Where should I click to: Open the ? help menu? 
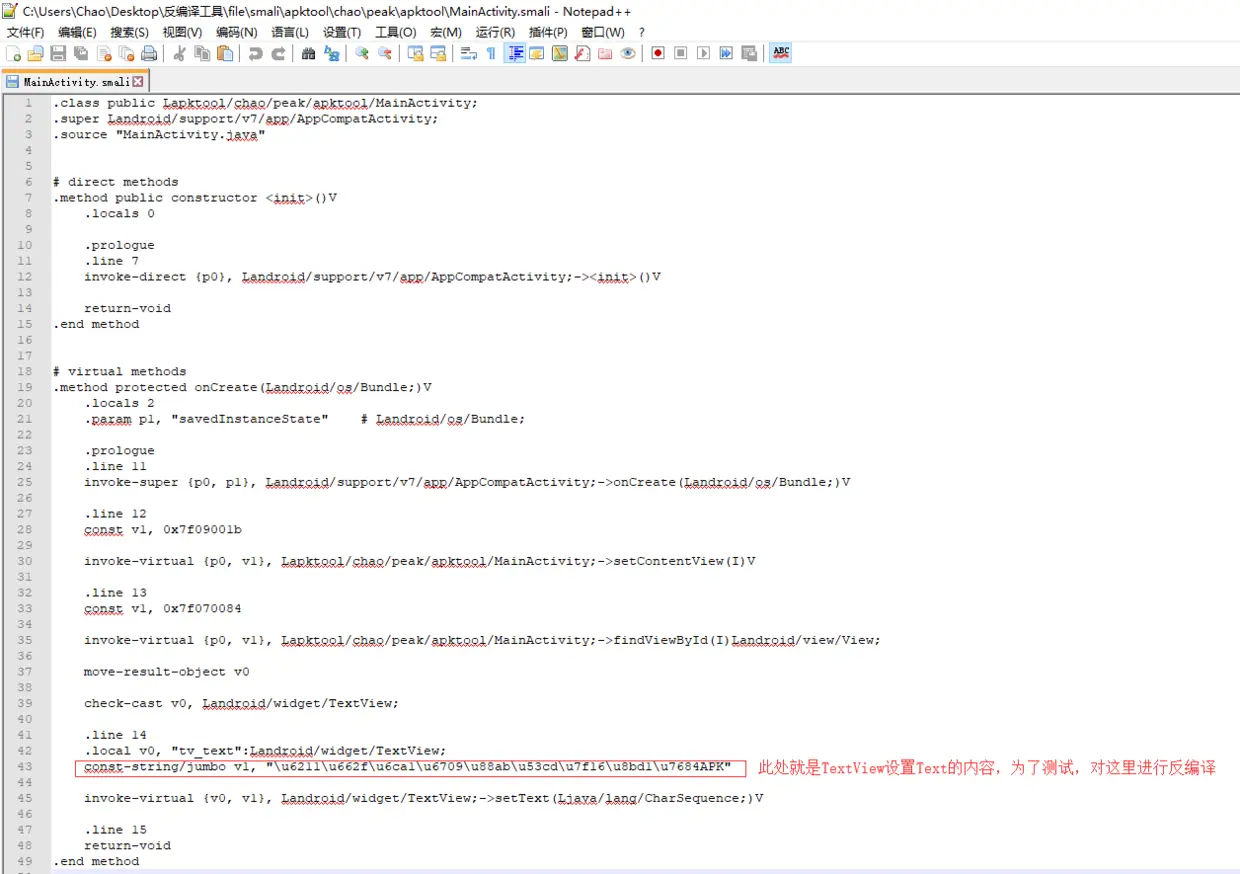pos(642,32)
